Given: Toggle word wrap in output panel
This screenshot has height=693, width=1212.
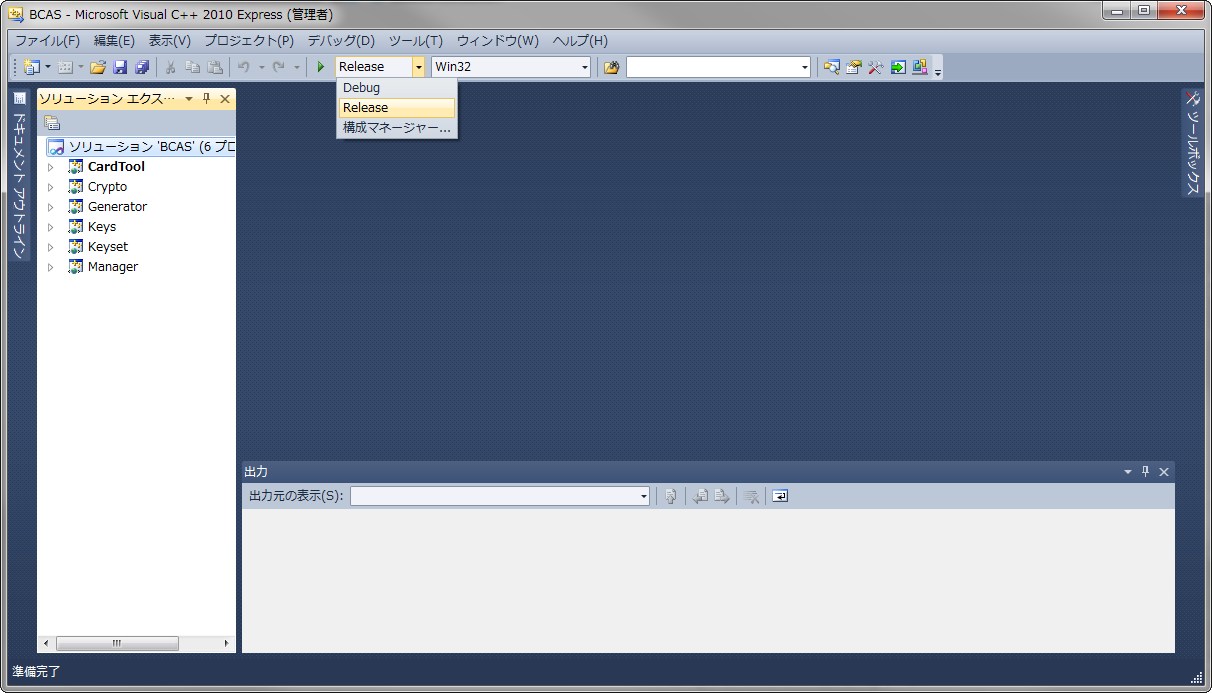Looking at the screenshot, I should click(x=780, y=496).
